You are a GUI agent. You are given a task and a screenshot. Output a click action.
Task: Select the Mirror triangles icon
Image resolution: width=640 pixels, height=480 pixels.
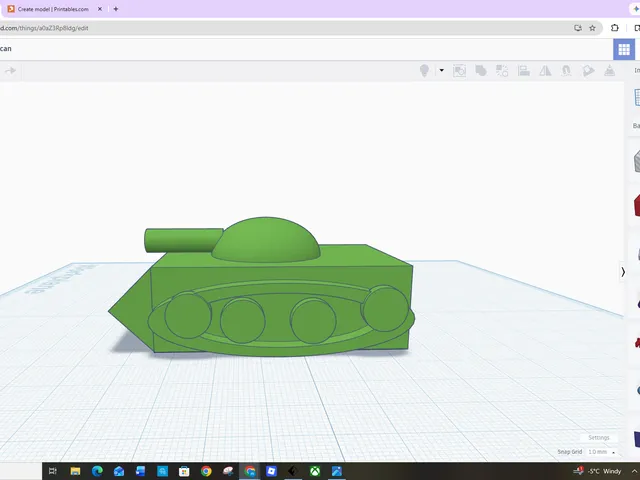pos(545,71)
